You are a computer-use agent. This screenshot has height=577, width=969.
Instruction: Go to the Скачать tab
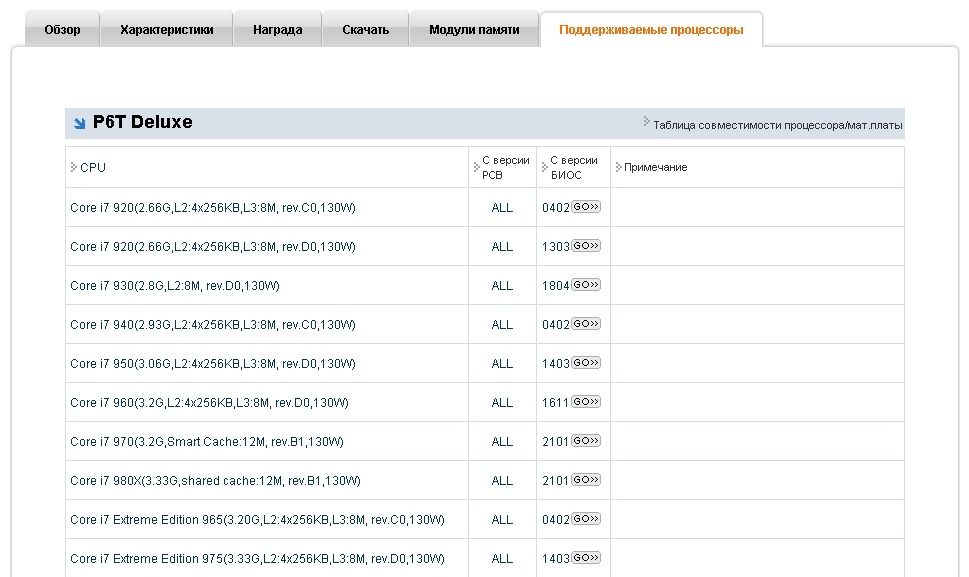point(365,29)
